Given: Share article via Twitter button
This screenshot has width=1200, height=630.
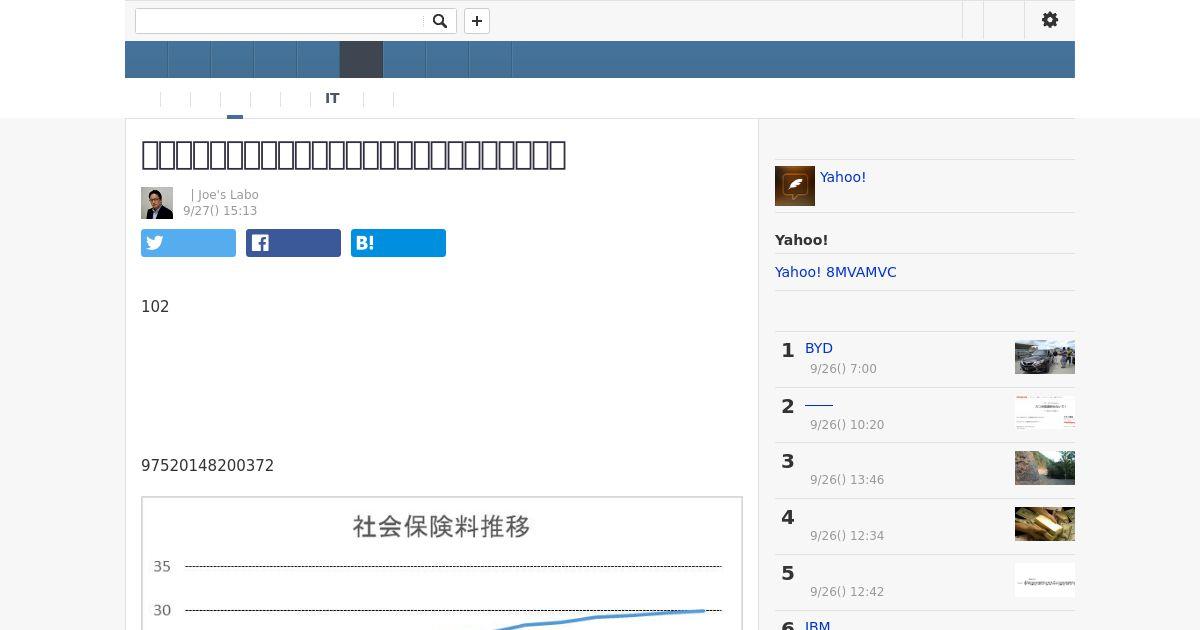Looking at the screenshot, I should 188,243.
